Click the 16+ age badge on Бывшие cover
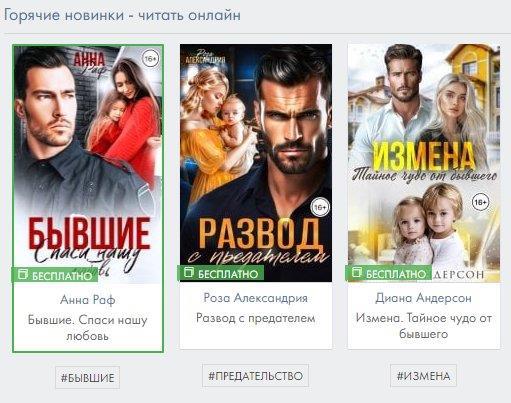Screen dimensions: 511x403 tap(151, 59)
